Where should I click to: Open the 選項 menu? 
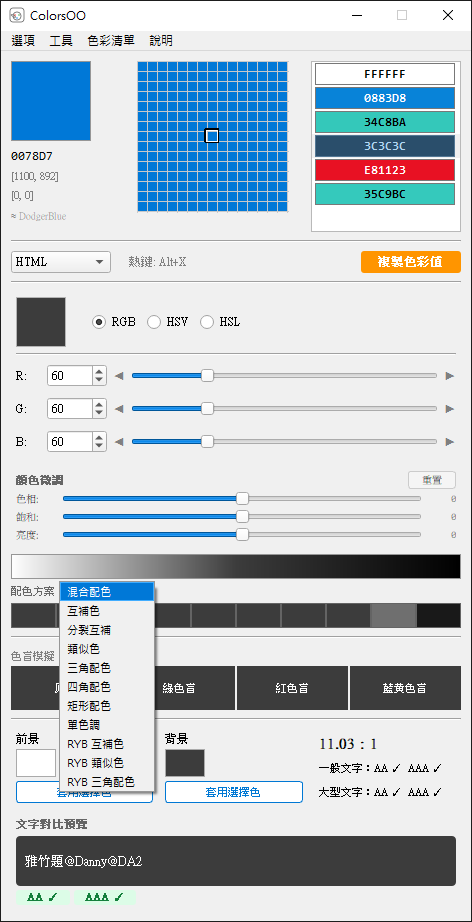tap(23, 41)
